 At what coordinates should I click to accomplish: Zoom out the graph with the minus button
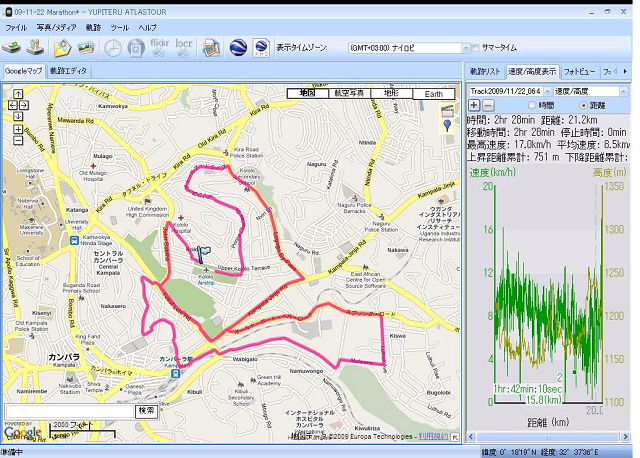coord(488,105)
